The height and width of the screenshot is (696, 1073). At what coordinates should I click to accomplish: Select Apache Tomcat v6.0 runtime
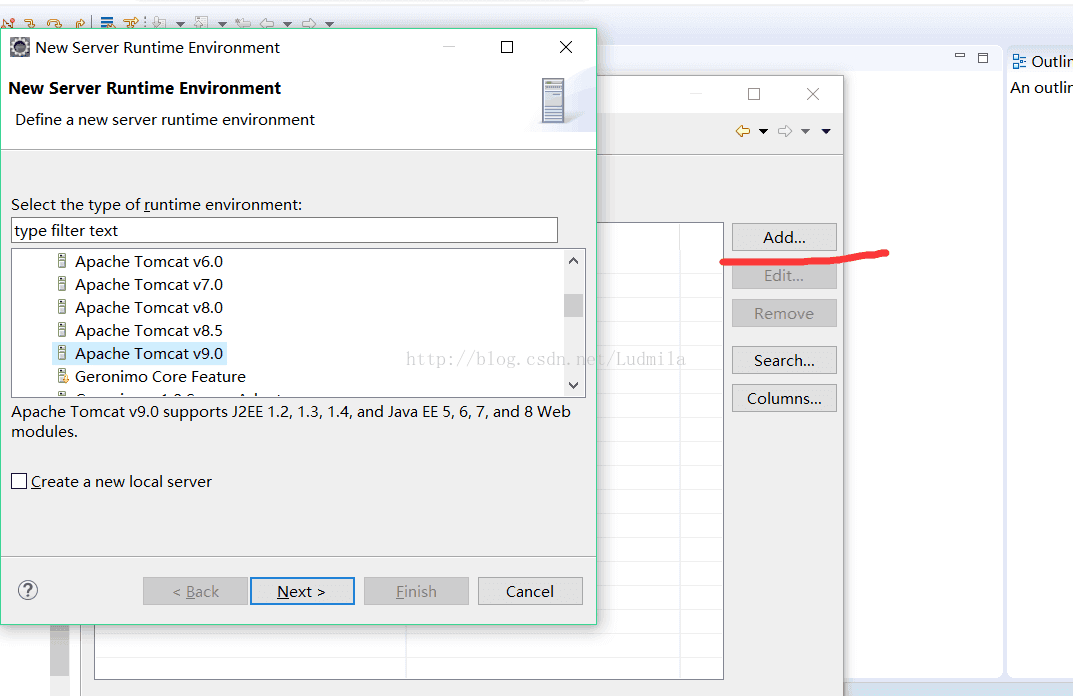tap(148, 261)
